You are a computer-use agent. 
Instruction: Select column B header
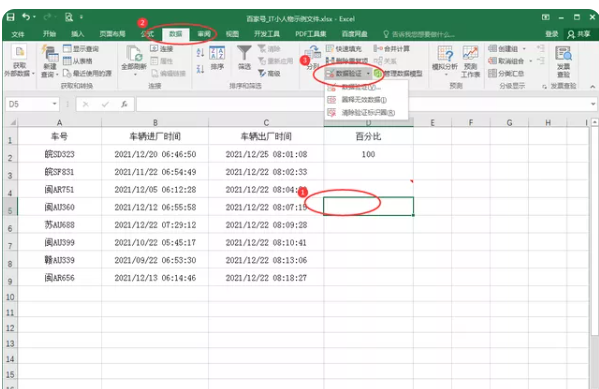click(x=155, y=123)
